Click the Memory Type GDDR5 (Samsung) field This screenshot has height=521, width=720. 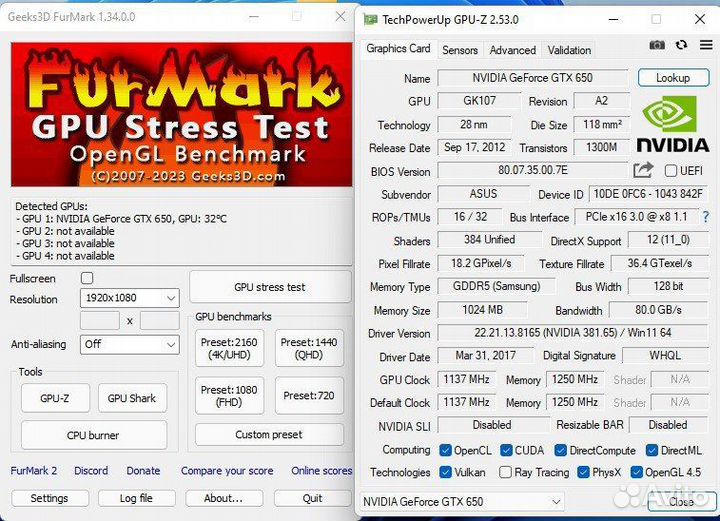pos(496,286)
